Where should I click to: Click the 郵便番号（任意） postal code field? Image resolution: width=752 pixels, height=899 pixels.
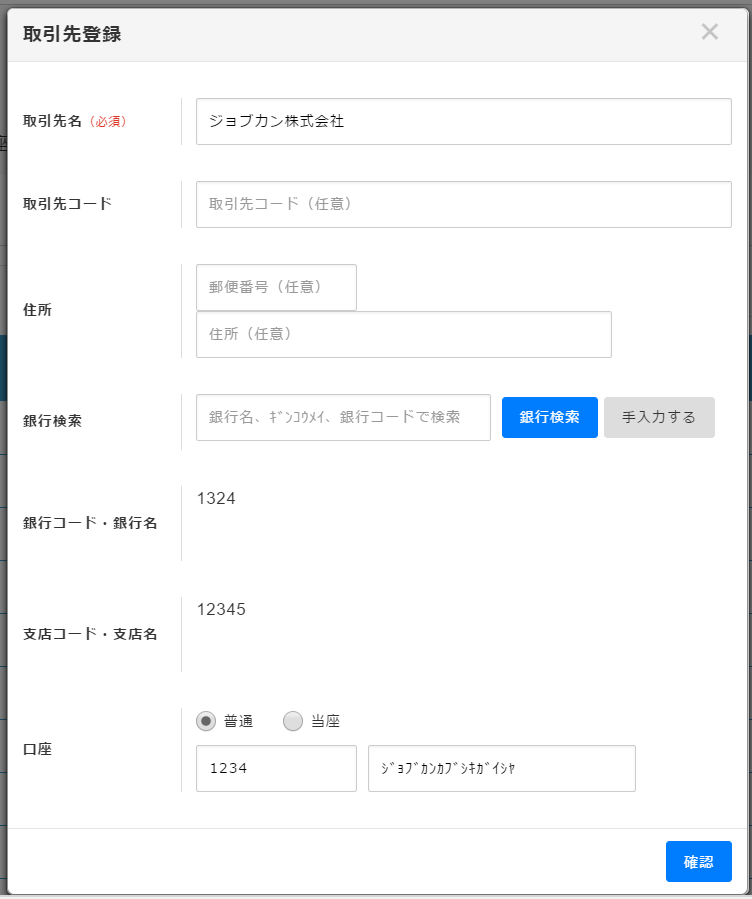point(276,287)
